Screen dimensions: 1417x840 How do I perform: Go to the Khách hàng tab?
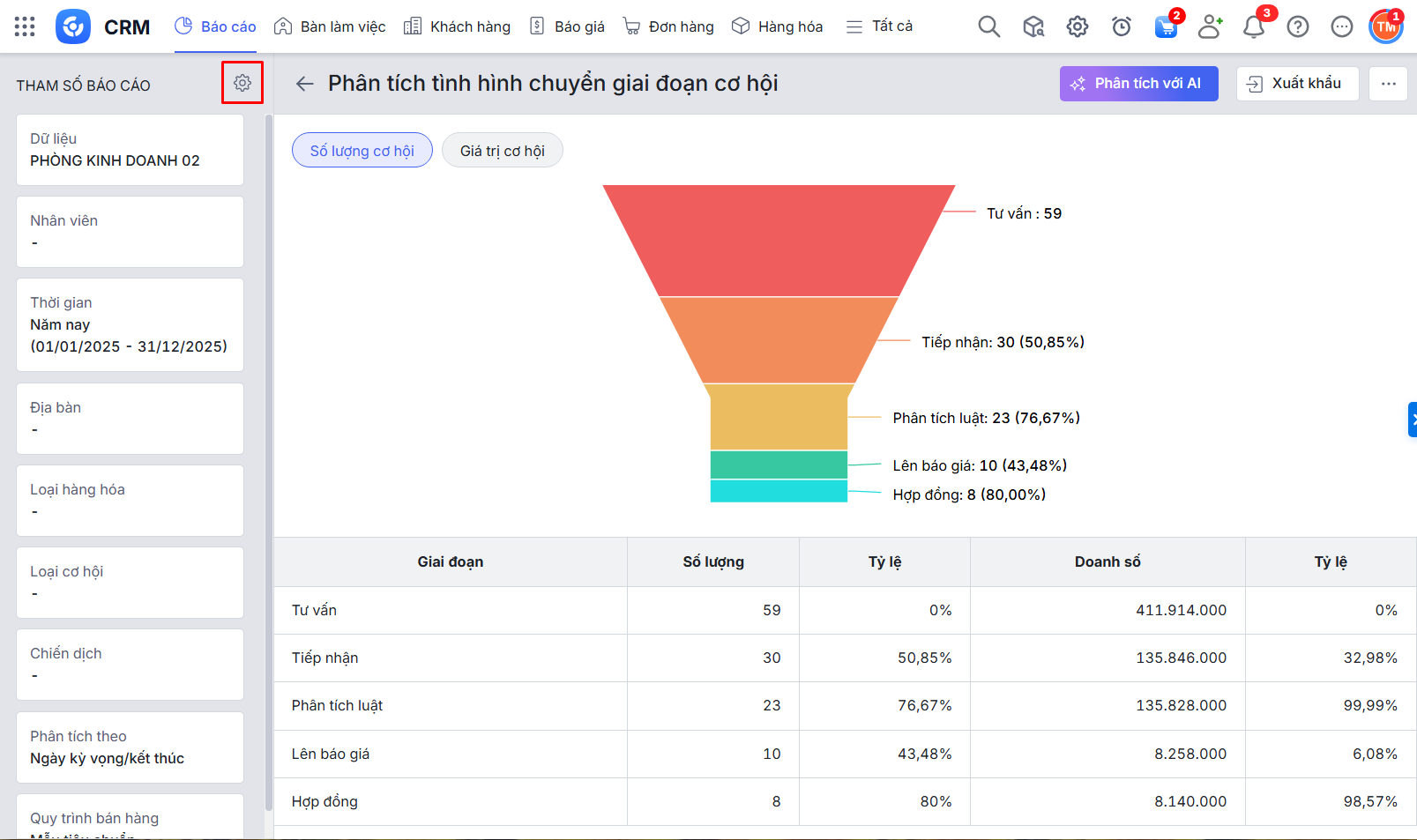[457, 26]
